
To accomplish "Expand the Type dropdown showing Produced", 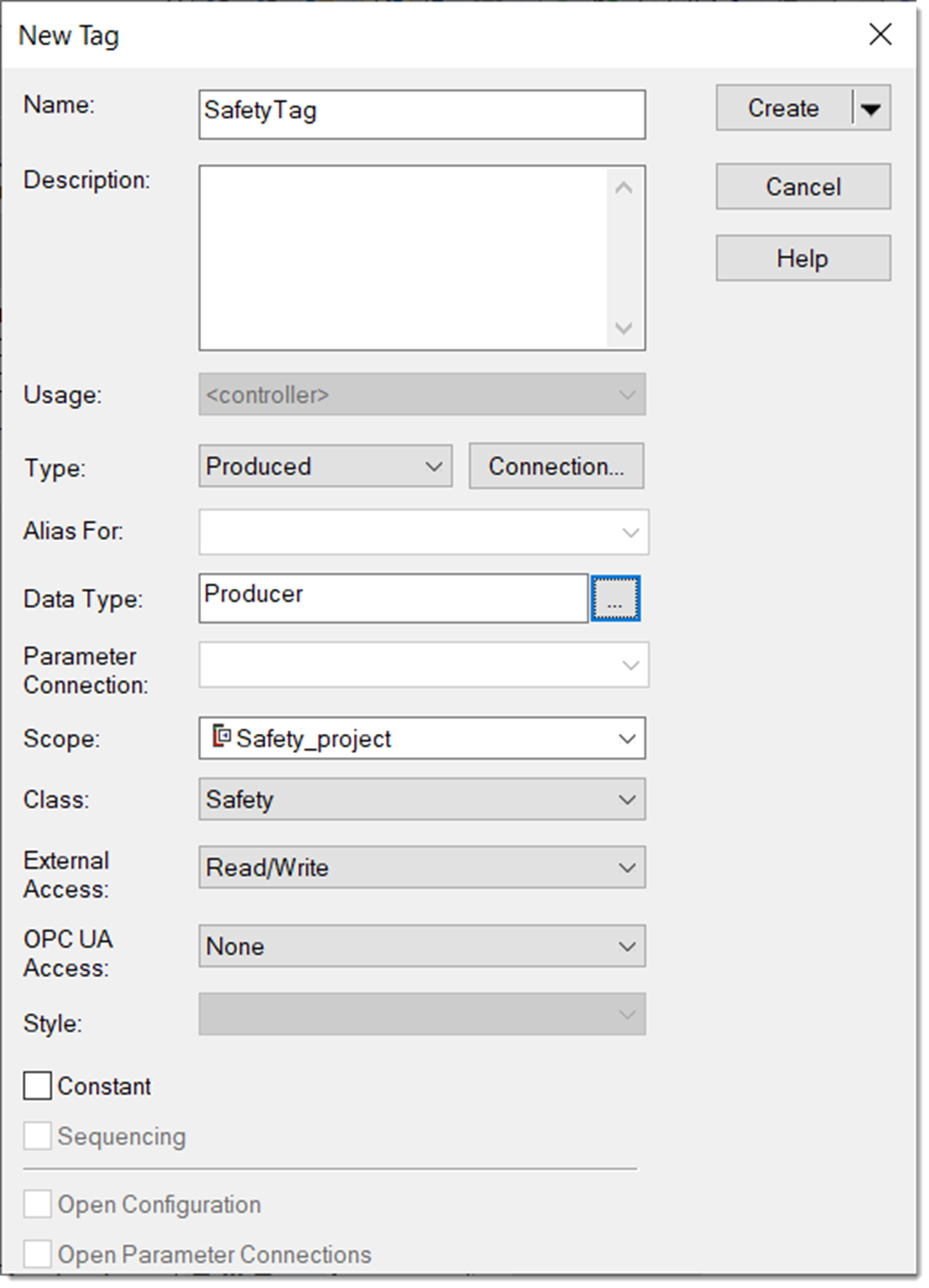I will point(326,467).
